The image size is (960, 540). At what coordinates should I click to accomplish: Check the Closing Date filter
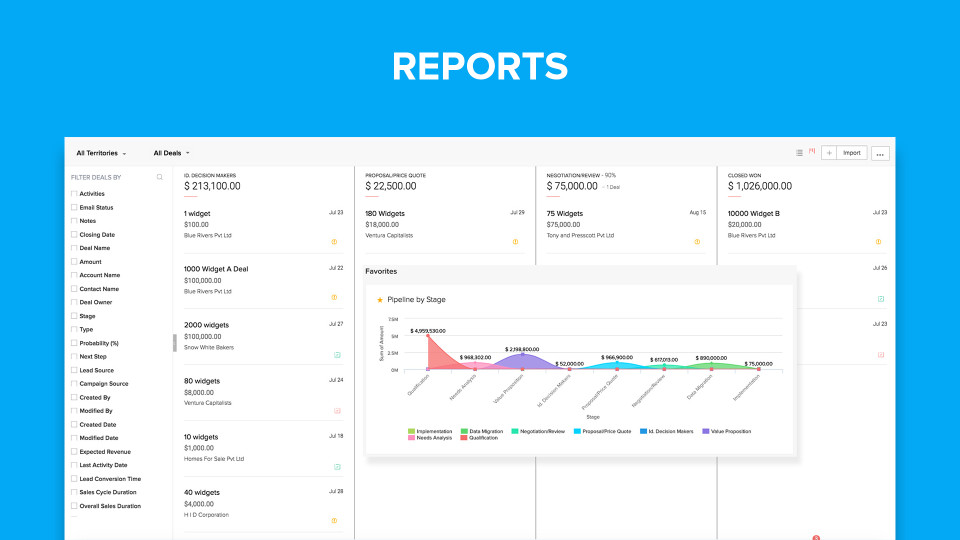coord(74,235)
